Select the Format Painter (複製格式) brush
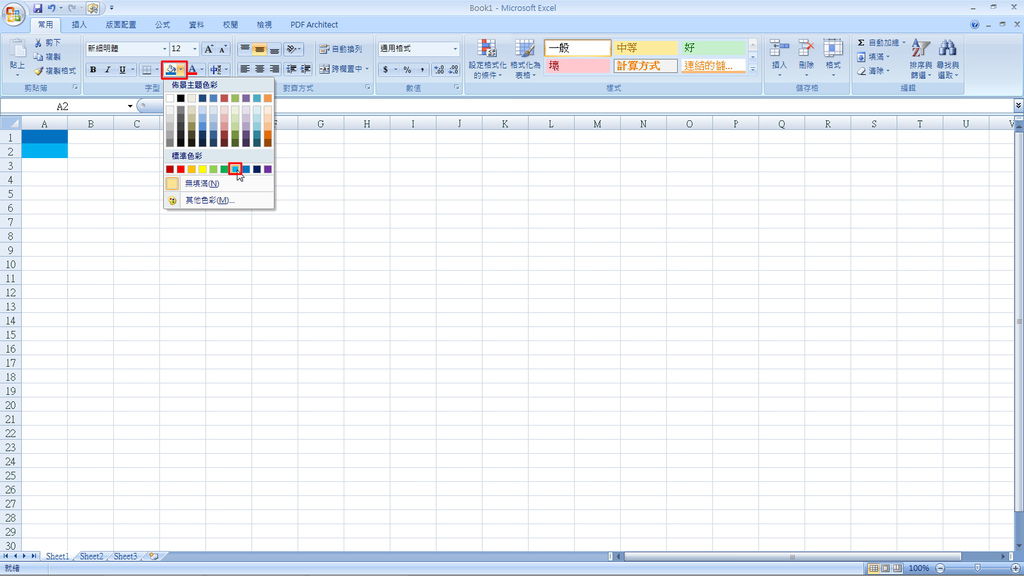 pos(39,71)
